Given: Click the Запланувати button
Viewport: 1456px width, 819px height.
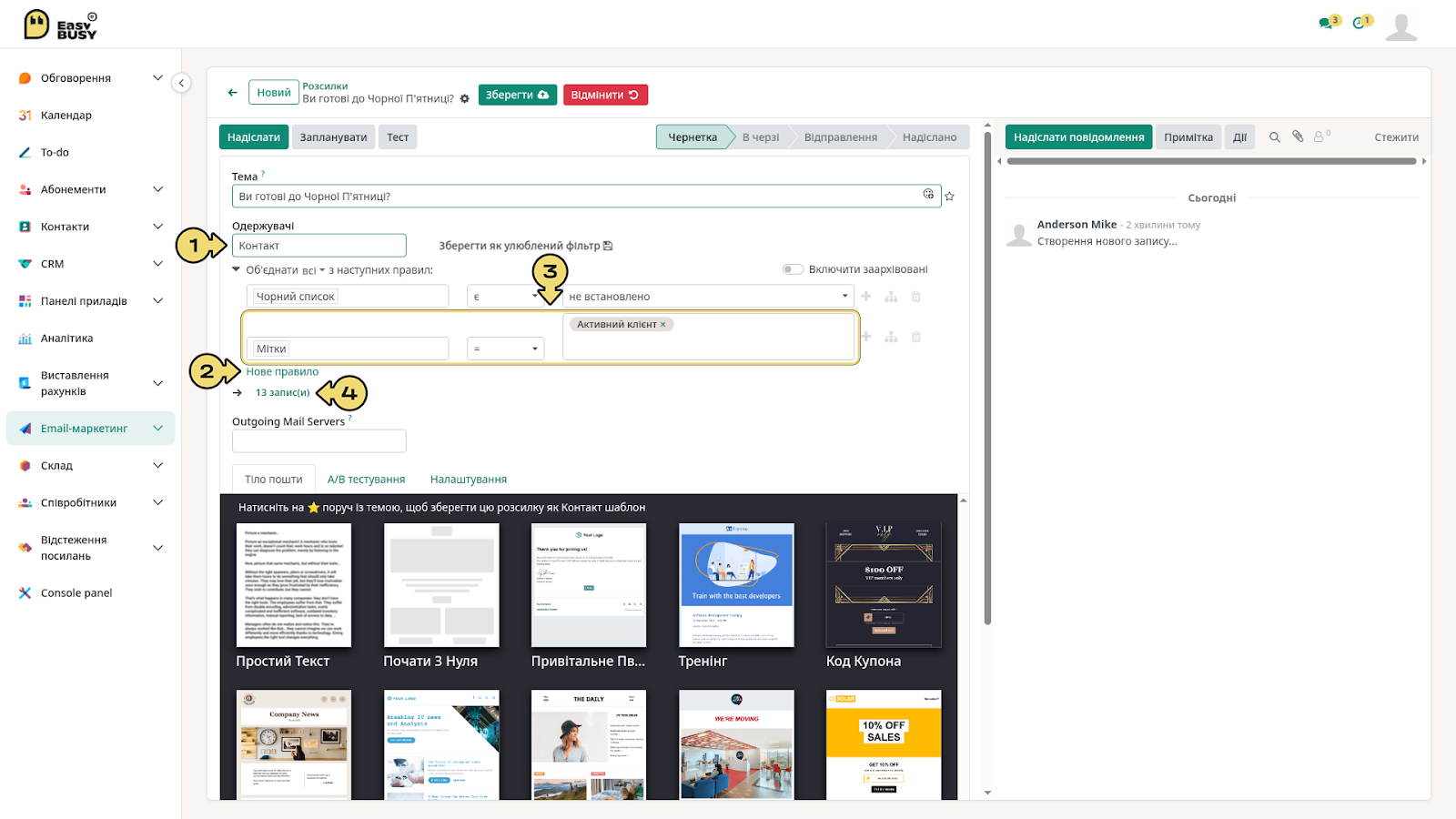Looking at the screenshot, I should click(x=333, y=137).
